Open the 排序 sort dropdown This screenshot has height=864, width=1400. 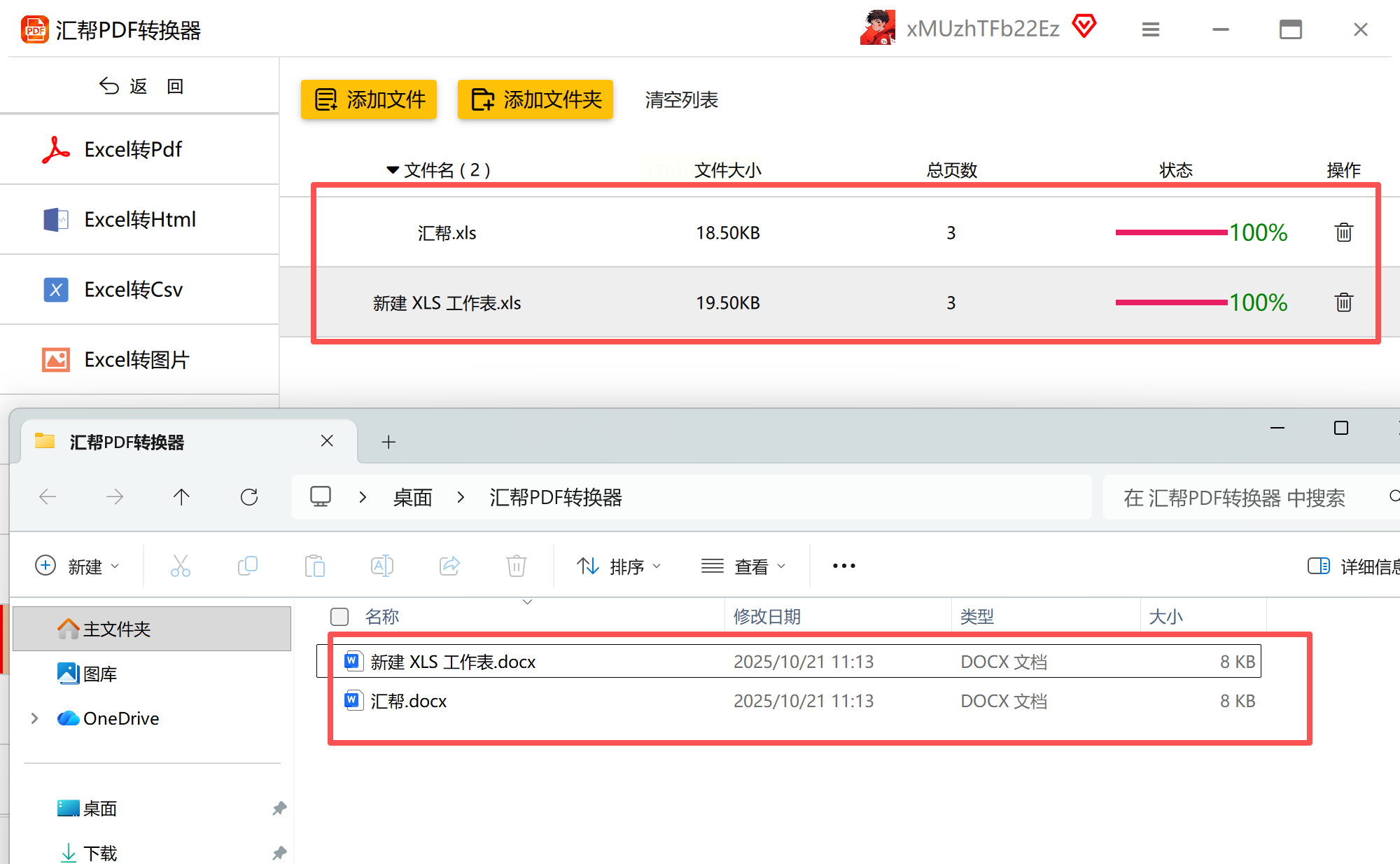click(x=618, y=566)
